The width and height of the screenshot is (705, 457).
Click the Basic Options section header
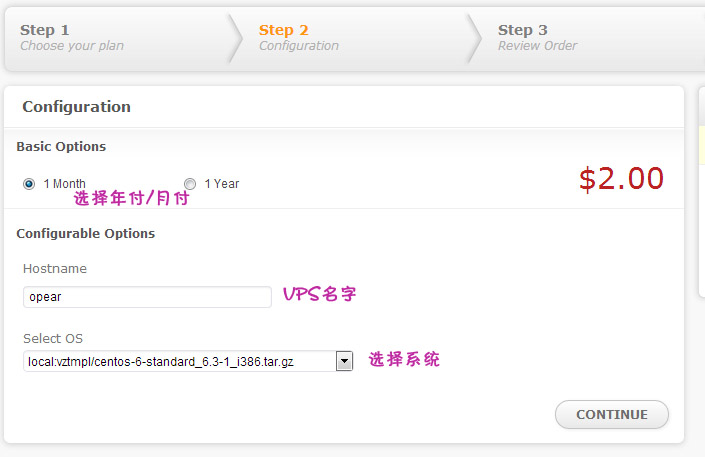tap(61, 147)
